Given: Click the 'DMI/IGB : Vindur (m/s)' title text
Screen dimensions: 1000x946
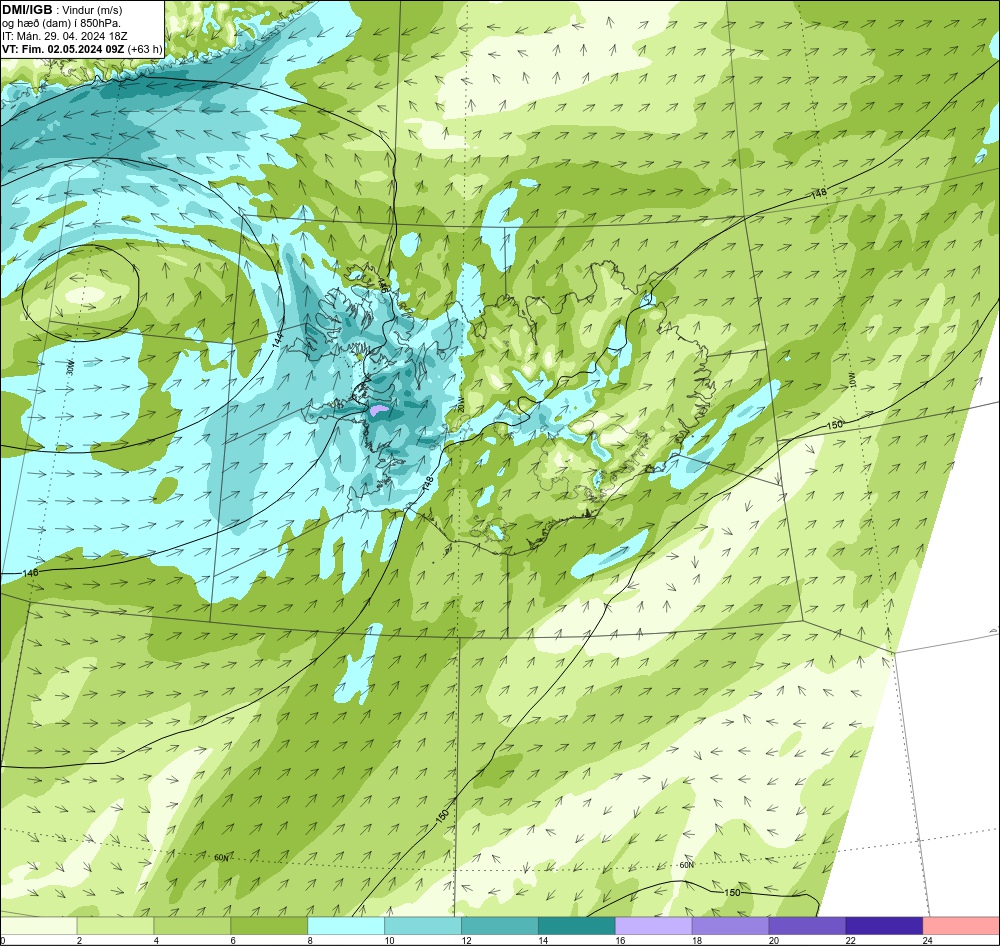Looking at the screenshot, I should pyautogui.click(x=62, y=10).
